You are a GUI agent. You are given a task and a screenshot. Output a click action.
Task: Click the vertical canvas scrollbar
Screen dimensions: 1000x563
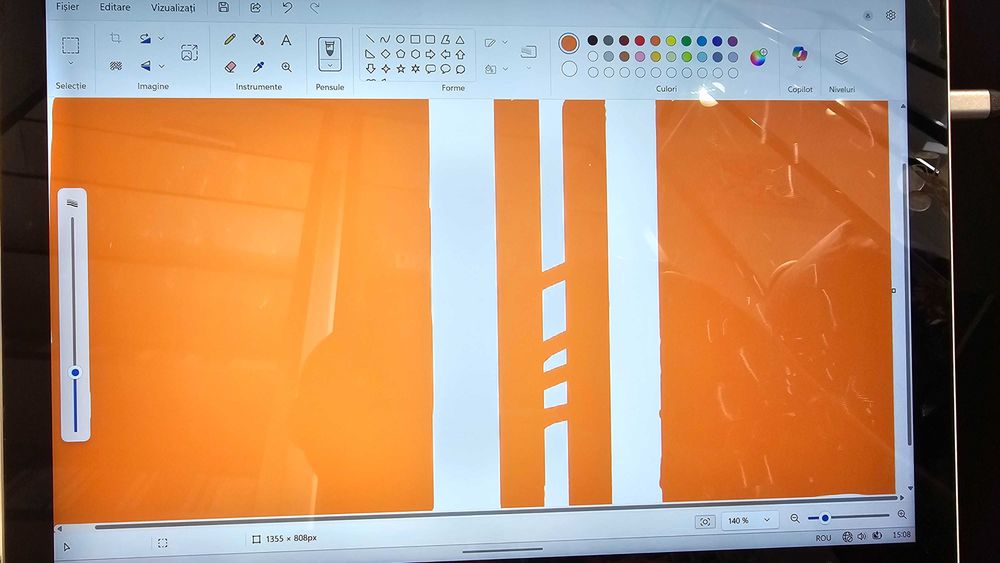907,305
